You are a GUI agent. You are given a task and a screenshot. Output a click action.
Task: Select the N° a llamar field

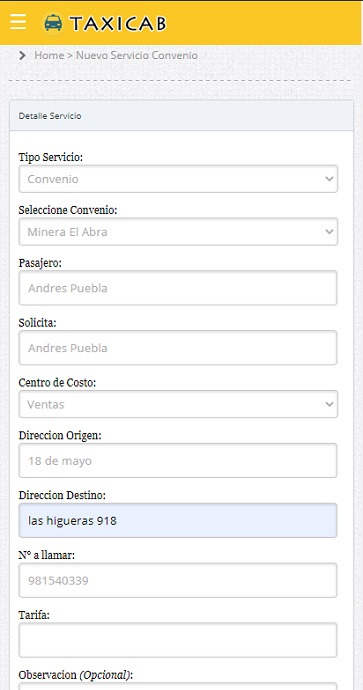coord(178,580)
